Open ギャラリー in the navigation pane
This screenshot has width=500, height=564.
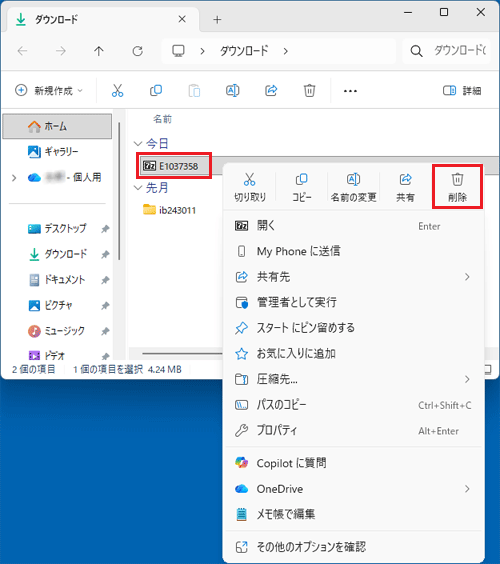[x=57, y=152]
